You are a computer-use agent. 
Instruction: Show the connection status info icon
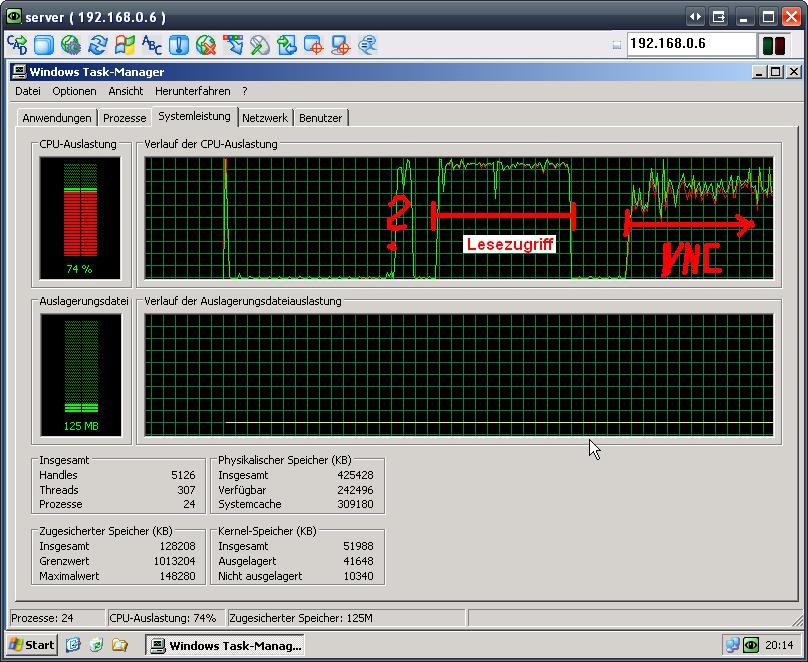179,45
